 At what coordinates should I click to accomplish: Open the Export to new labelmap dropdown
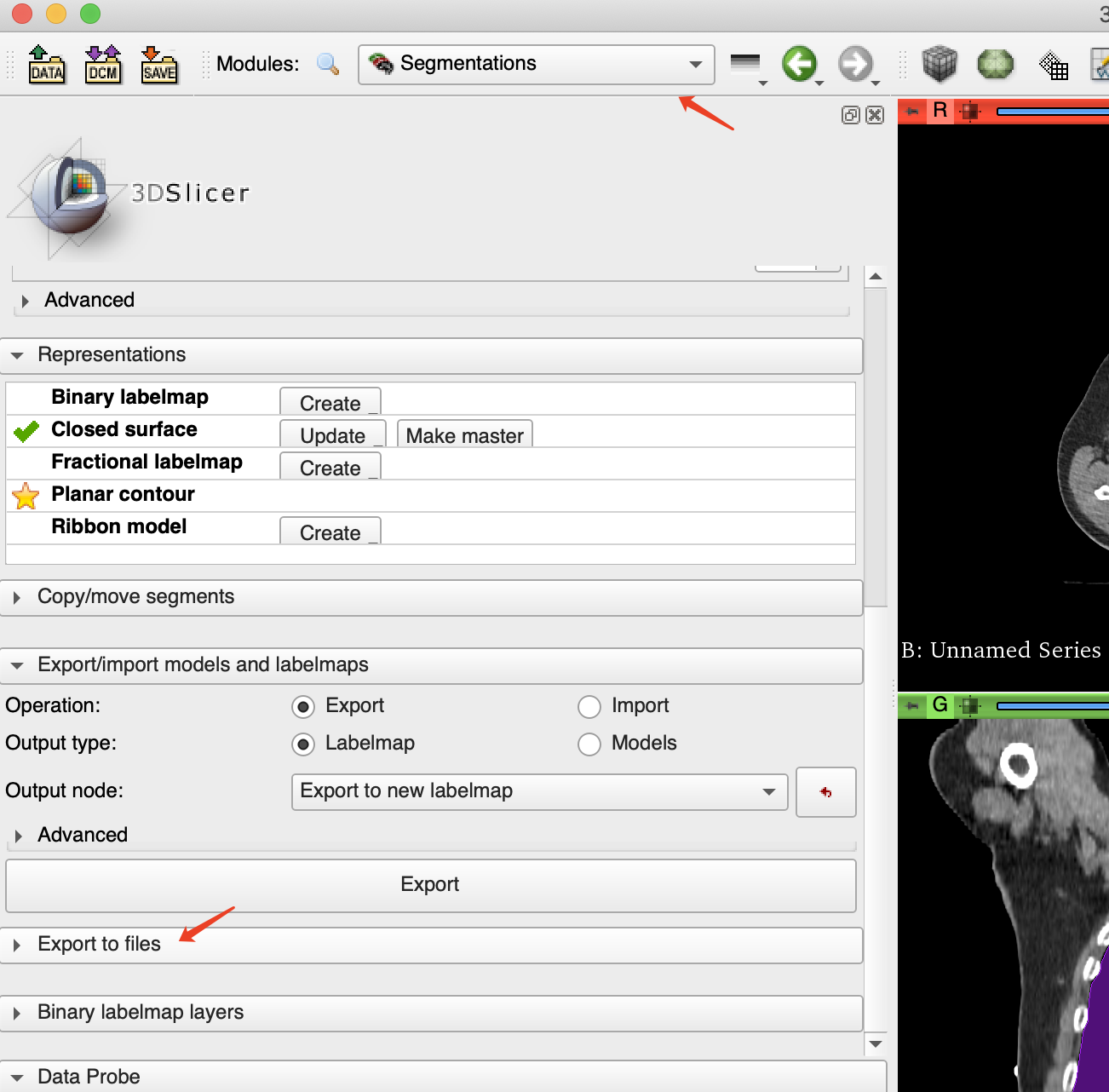click(x=539, y=791)
